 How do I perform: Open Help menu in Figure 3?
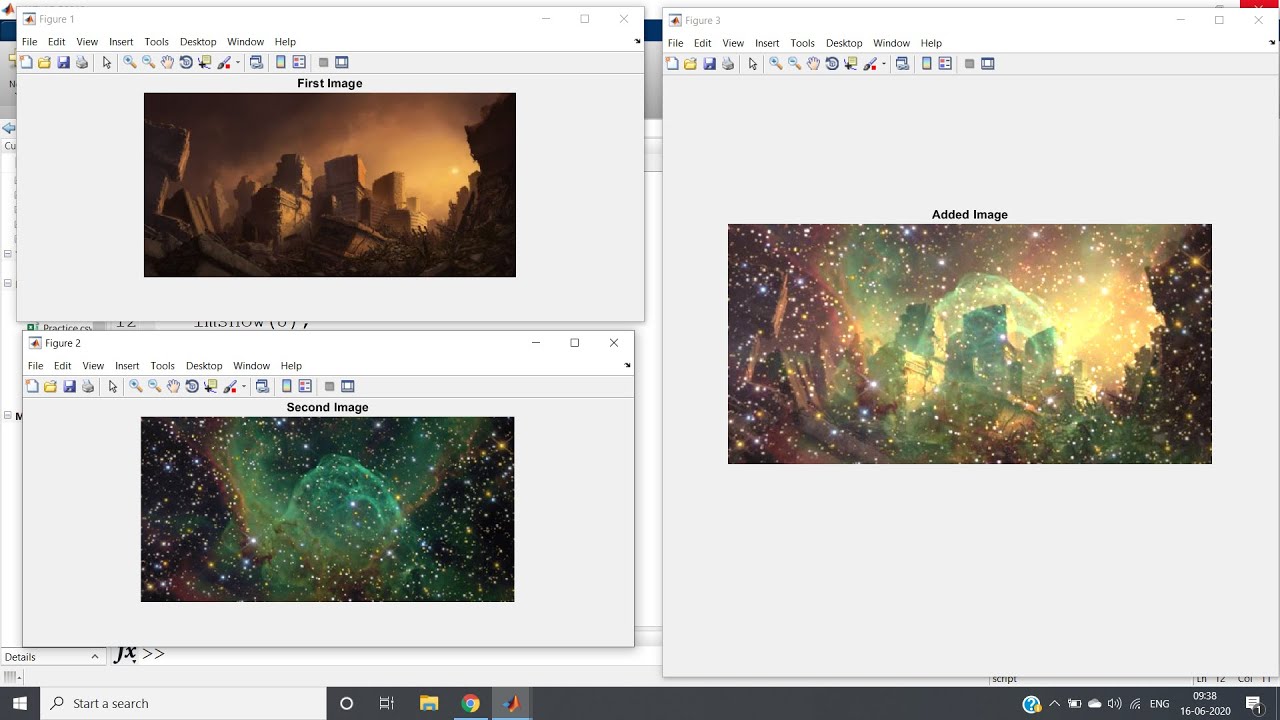931,43
